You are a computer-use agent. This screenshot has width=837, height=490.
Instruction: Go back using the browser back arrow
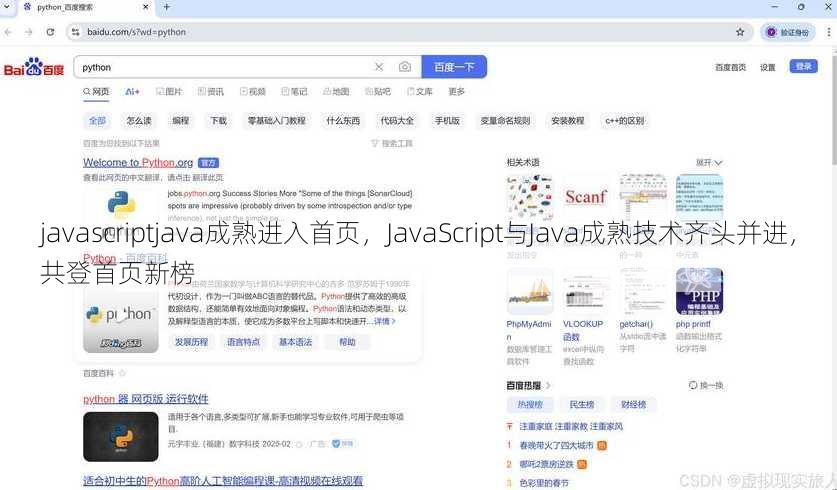(x=8, y=32)
